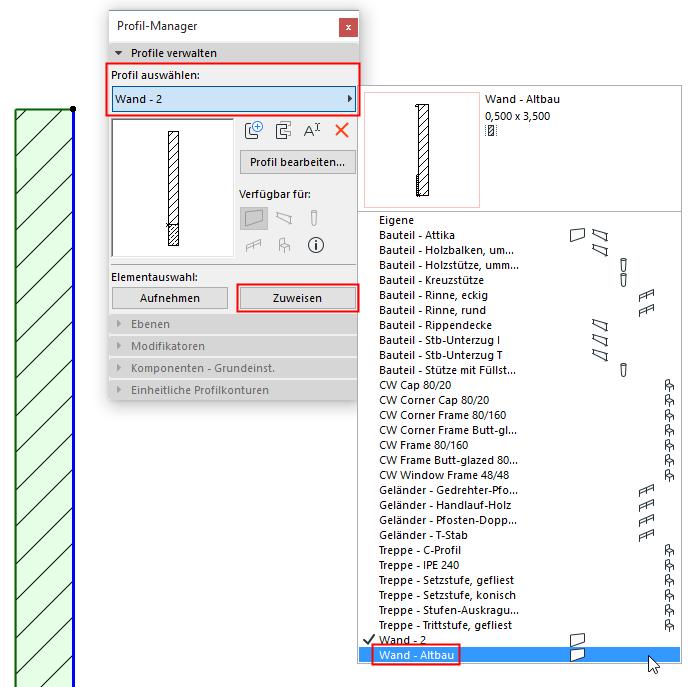Select Bauteil - Kreuzstütze profile
The width and height of the screenshot is (690, 687).
point(519,280)
